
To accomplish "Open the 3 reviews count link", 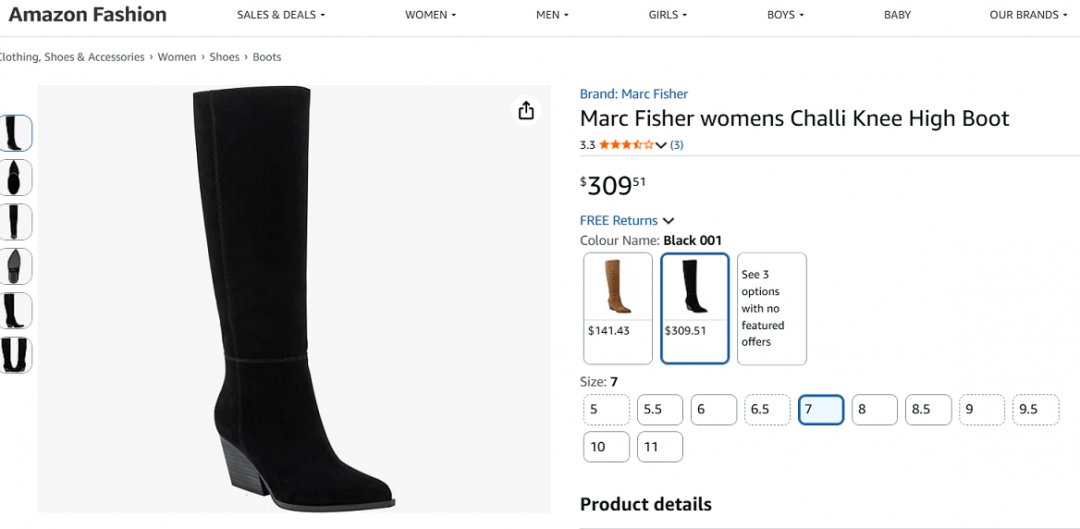I will click(x=677, y=145).
